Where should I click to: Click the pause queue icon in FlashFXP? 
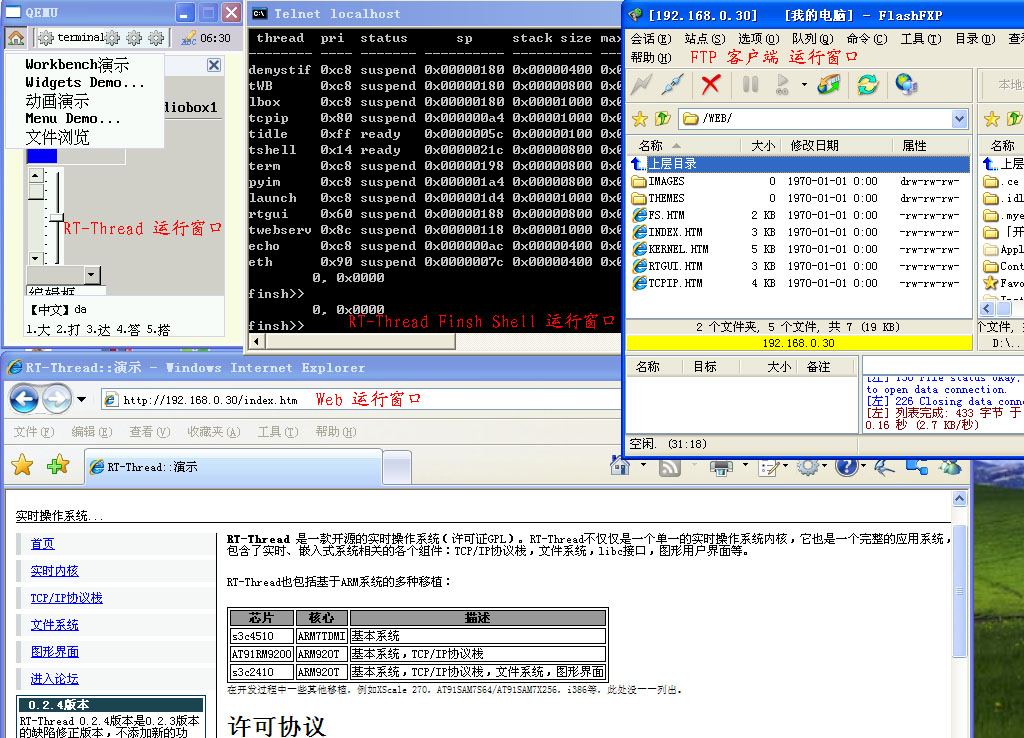point(750,84)
